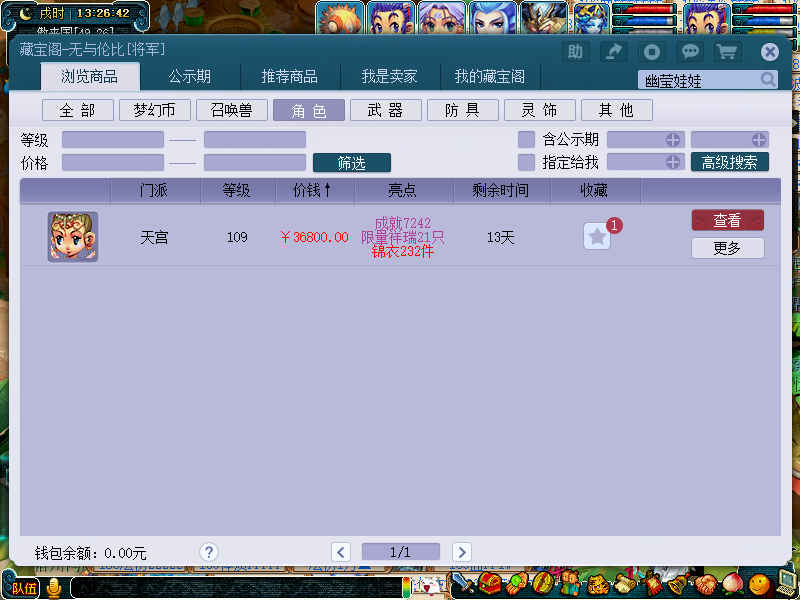Sort listings by 价钱 column header

coord(315,190)
